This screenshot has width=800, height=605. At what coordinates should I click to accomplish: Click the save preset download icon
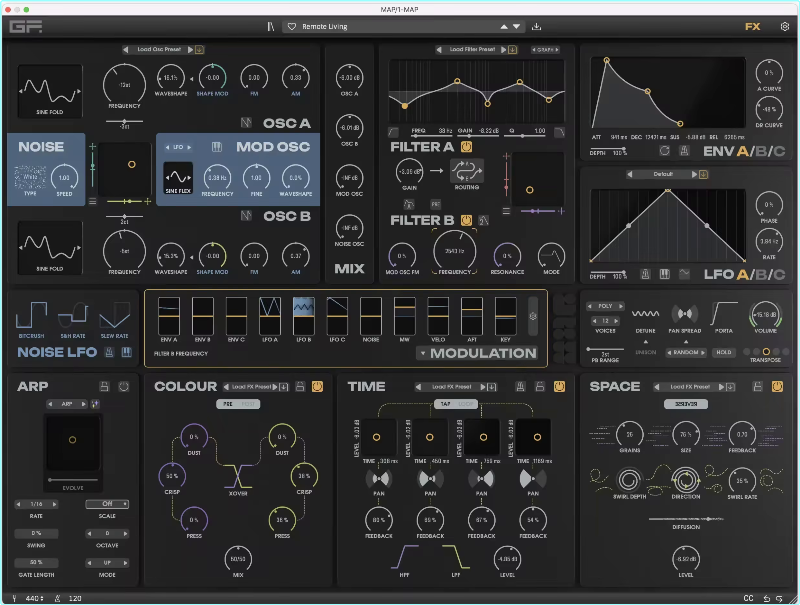537,27
